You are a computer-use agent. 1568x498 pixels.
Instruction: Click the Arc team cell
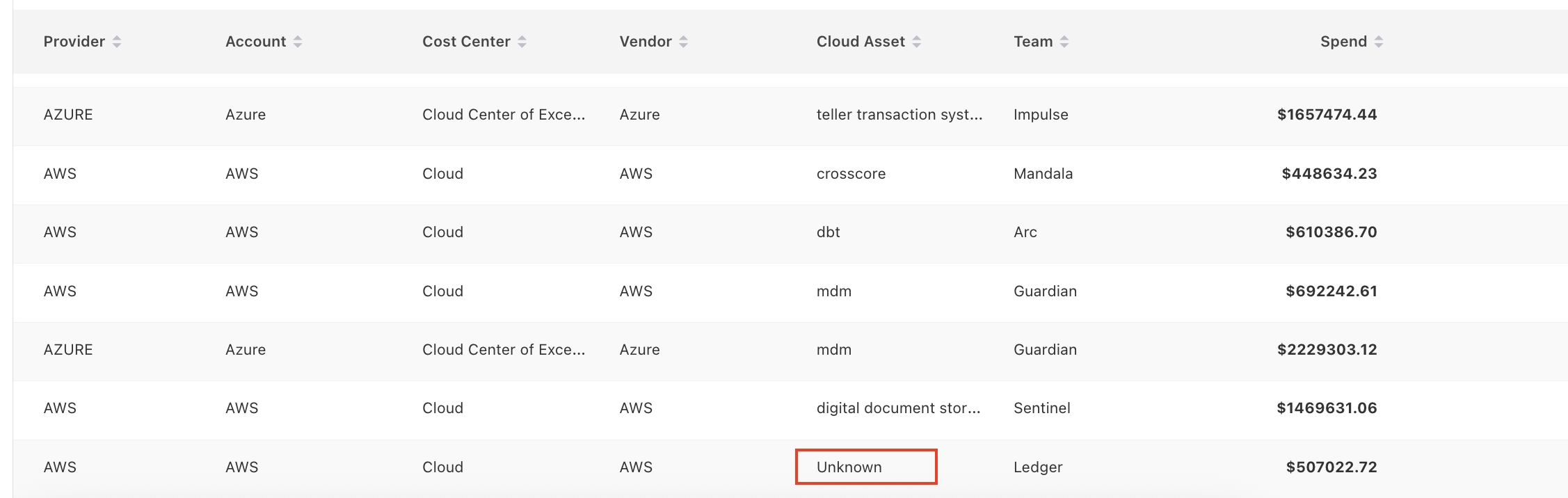1025,232
